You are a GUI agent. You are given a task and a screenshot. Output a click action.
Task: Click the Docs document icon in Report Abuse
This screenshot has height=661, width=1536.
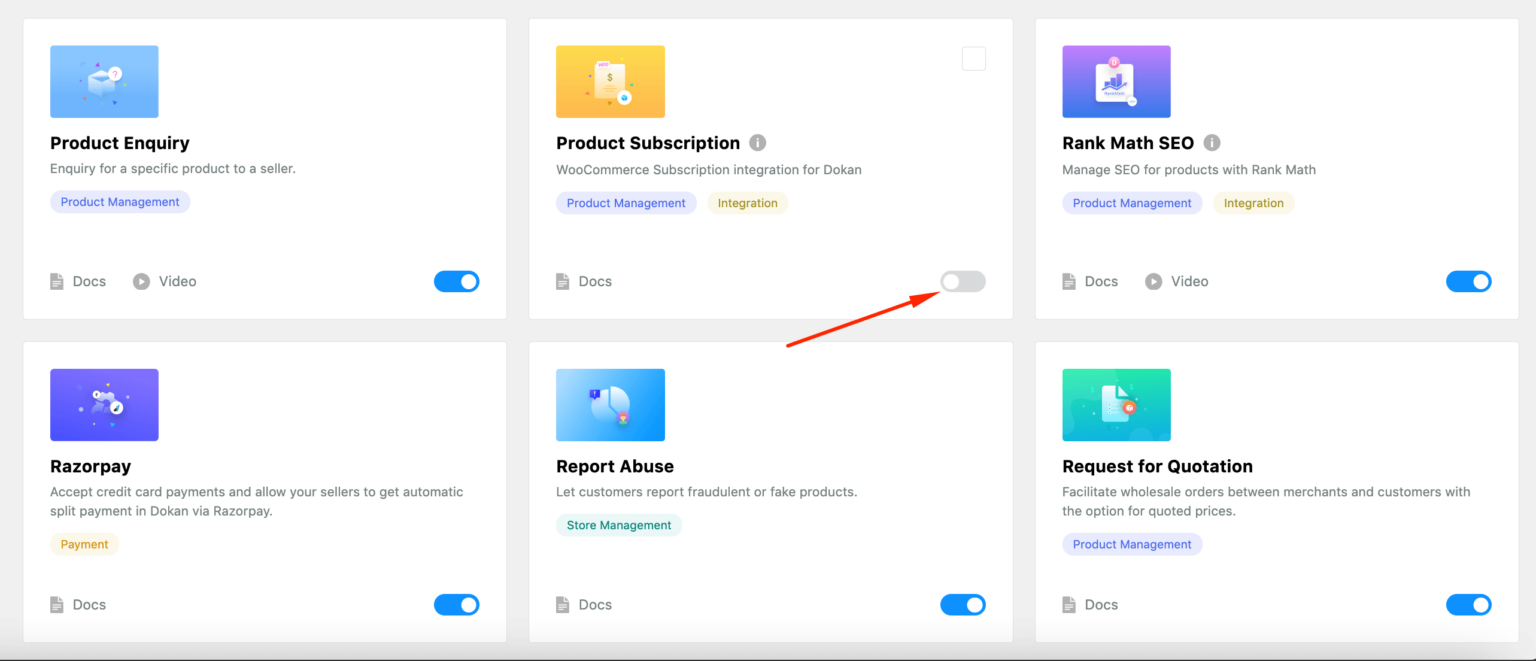pos(563,605)
